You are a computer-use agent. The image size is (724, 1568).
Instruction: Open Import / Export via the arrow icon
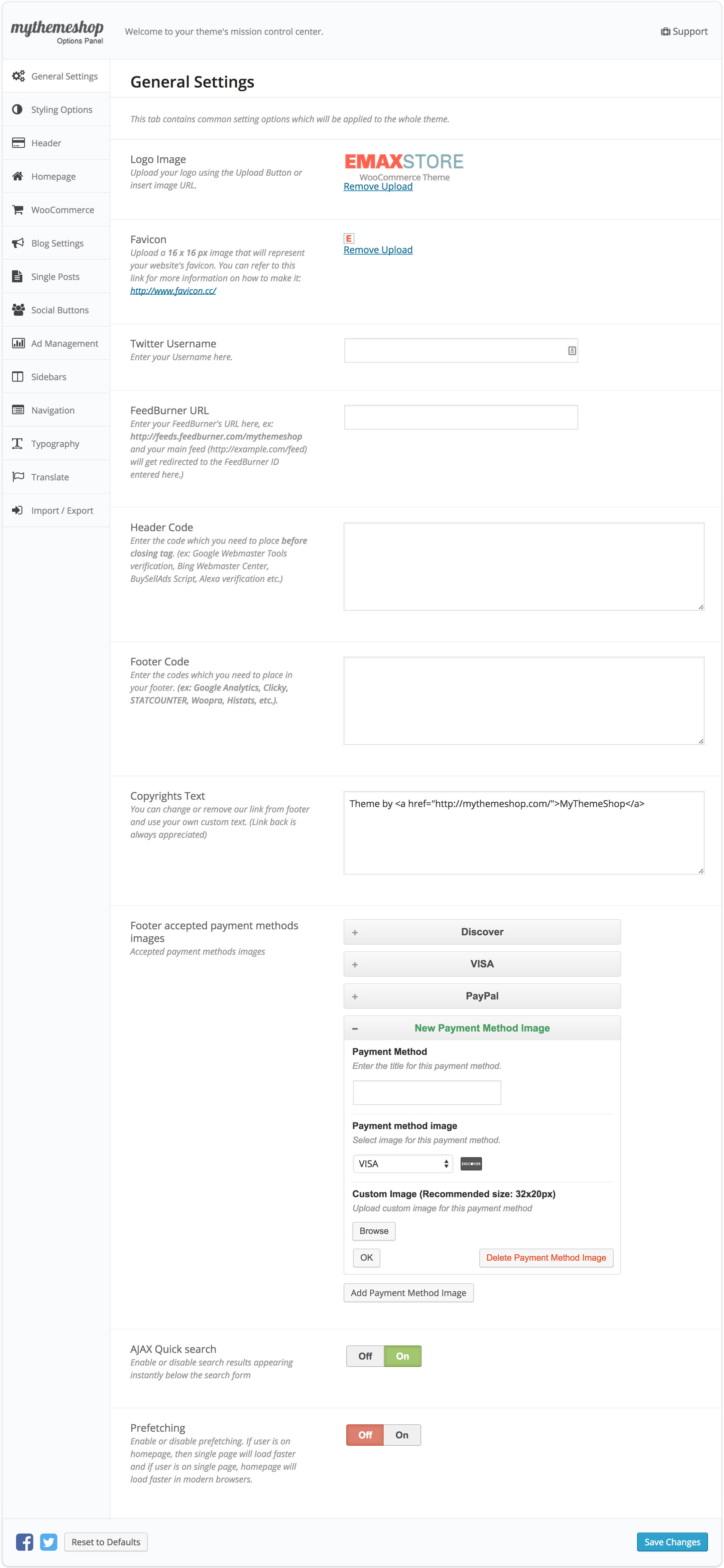coord(17,510)
